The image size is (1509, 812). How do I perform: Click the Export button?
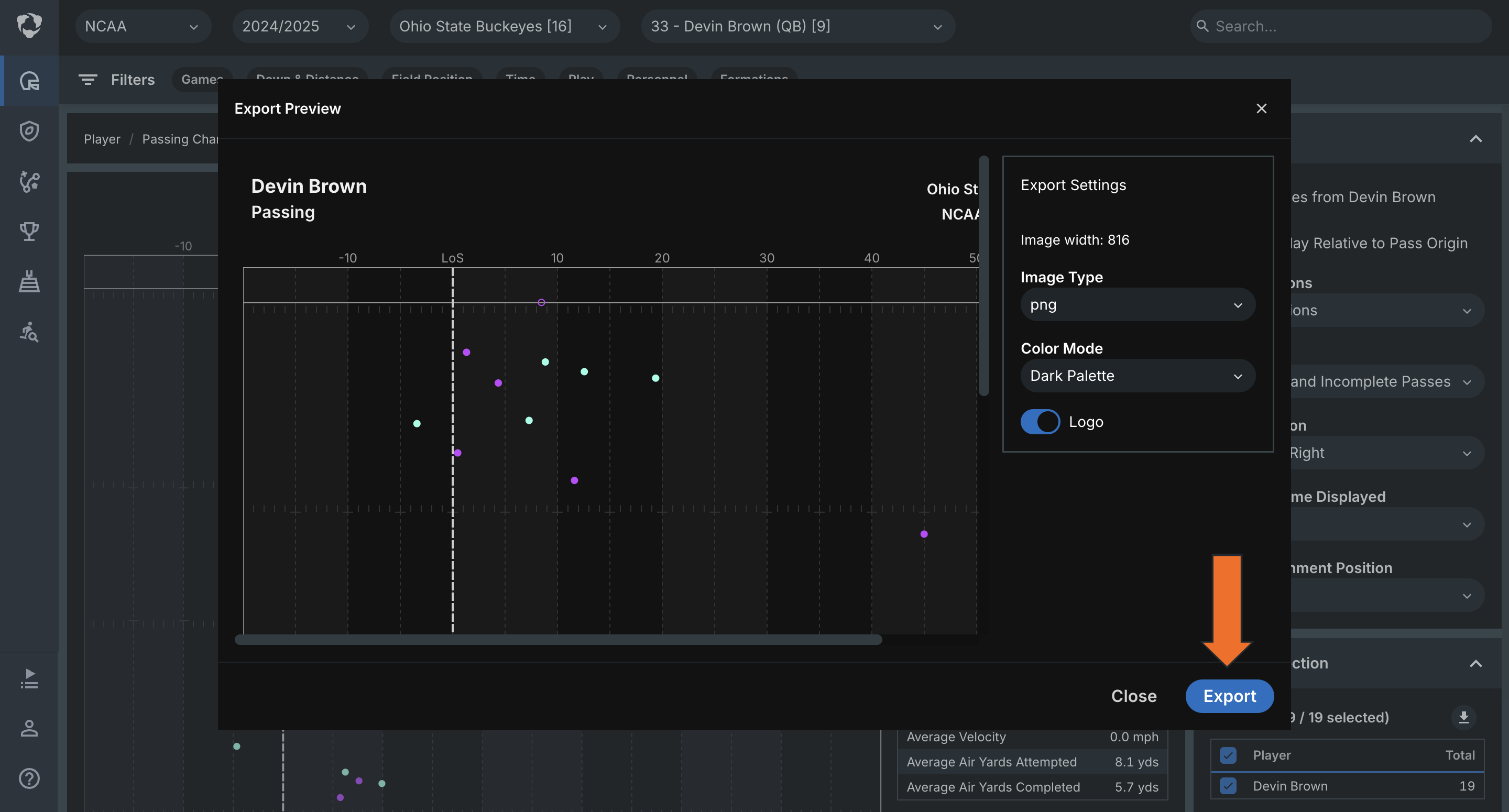(1229, 695)
